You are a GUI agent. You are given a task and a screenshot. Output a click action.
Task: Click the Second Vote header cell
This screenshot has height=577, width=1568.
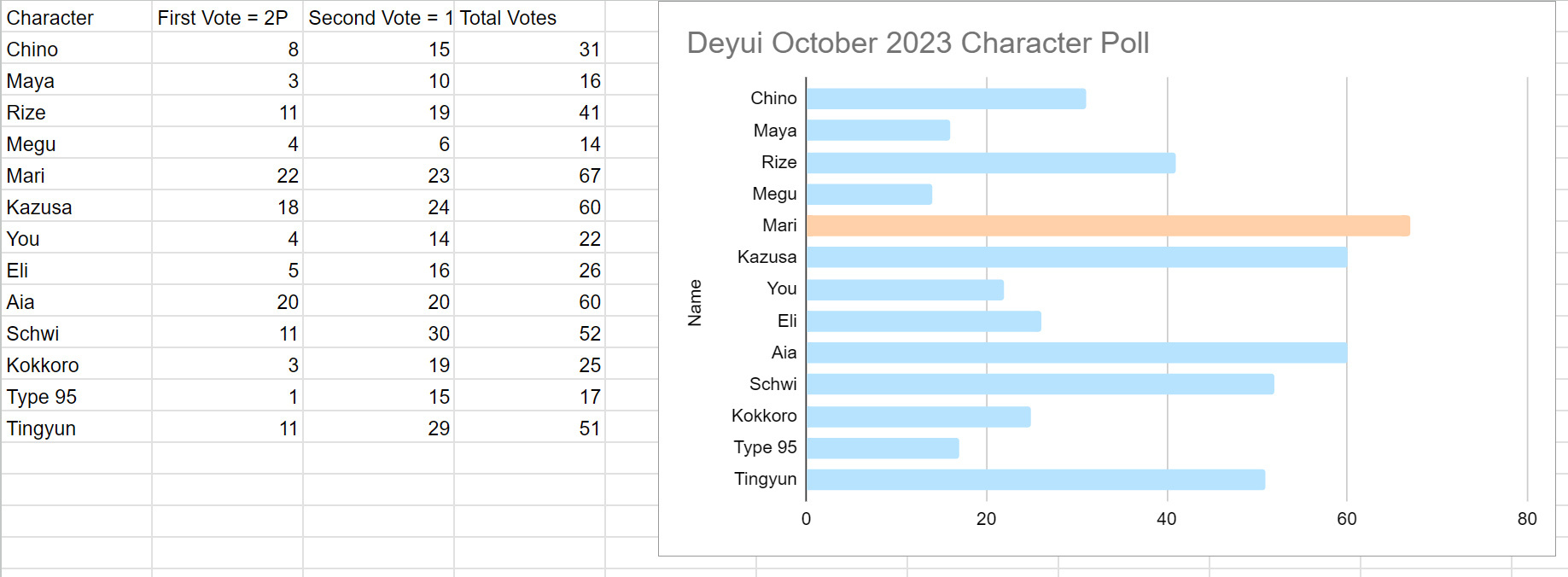378,17
